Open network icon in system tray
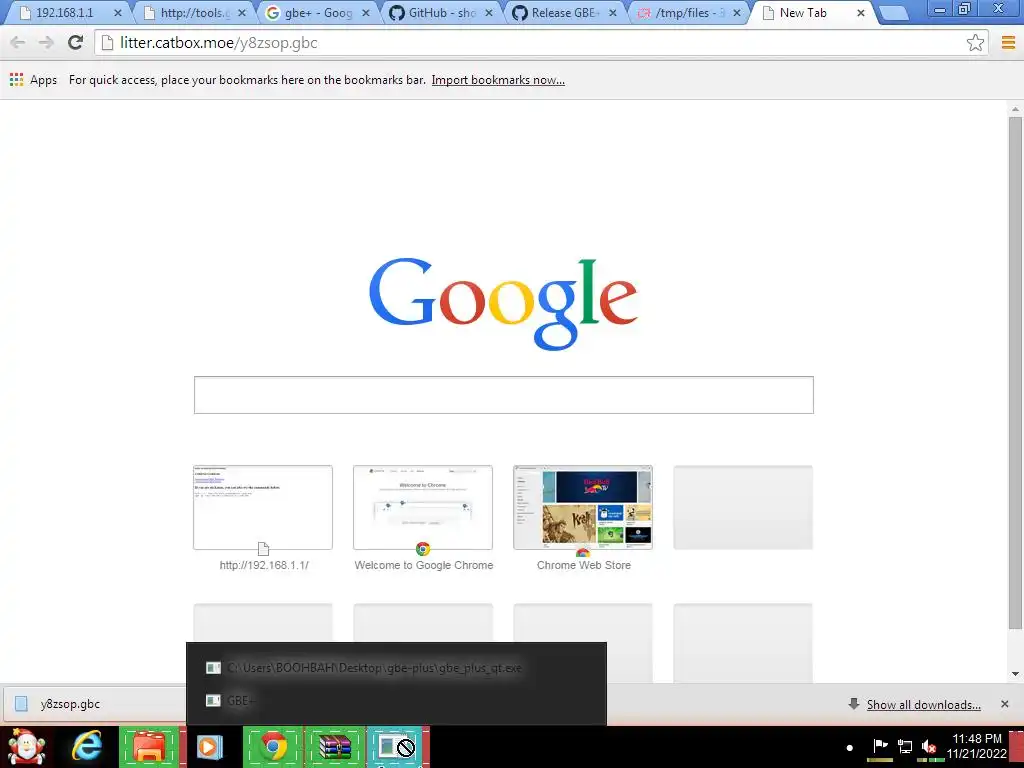The height and width of the screenshot is (768, 1024). pos(904,746)
